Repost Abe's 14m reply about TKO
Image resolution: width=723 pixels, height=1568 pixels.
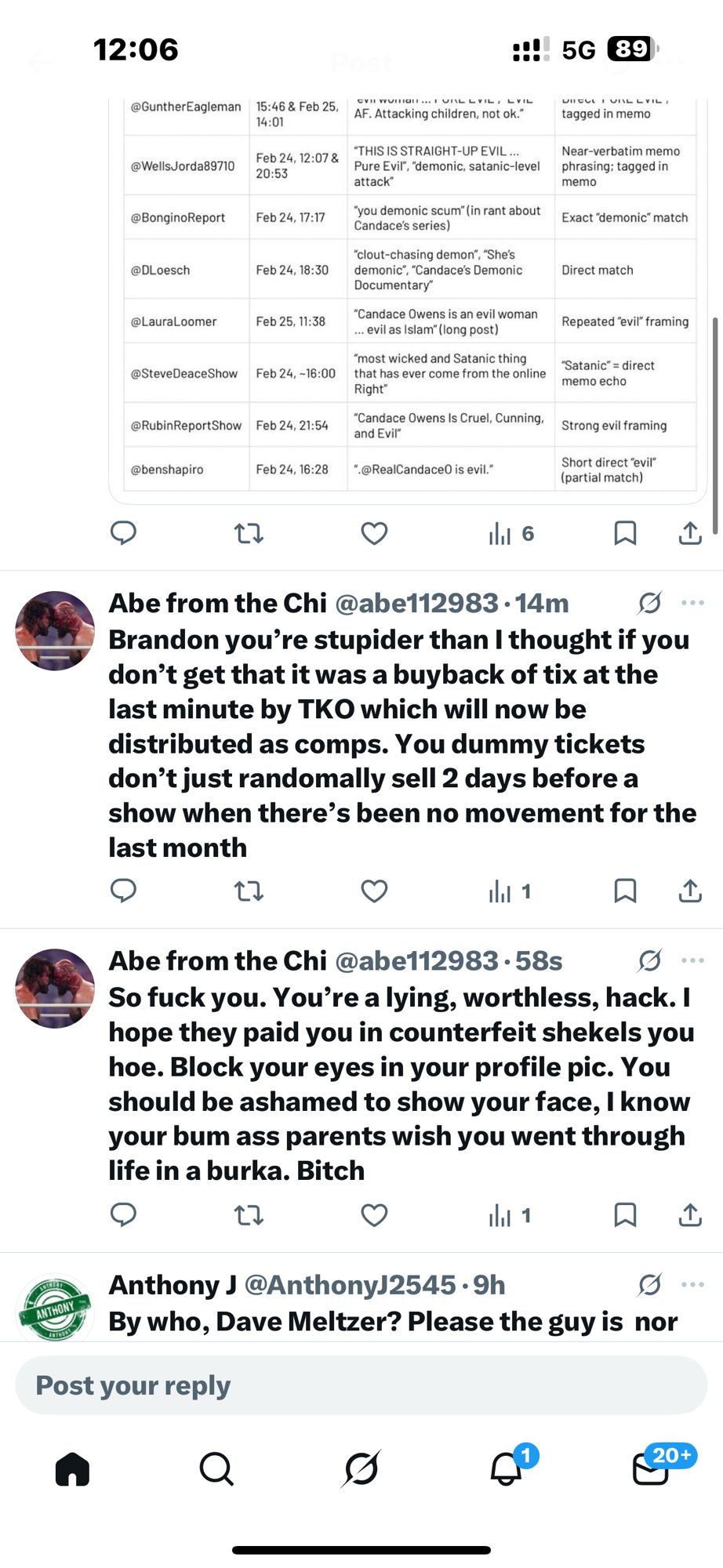click(x=249, y=891)
